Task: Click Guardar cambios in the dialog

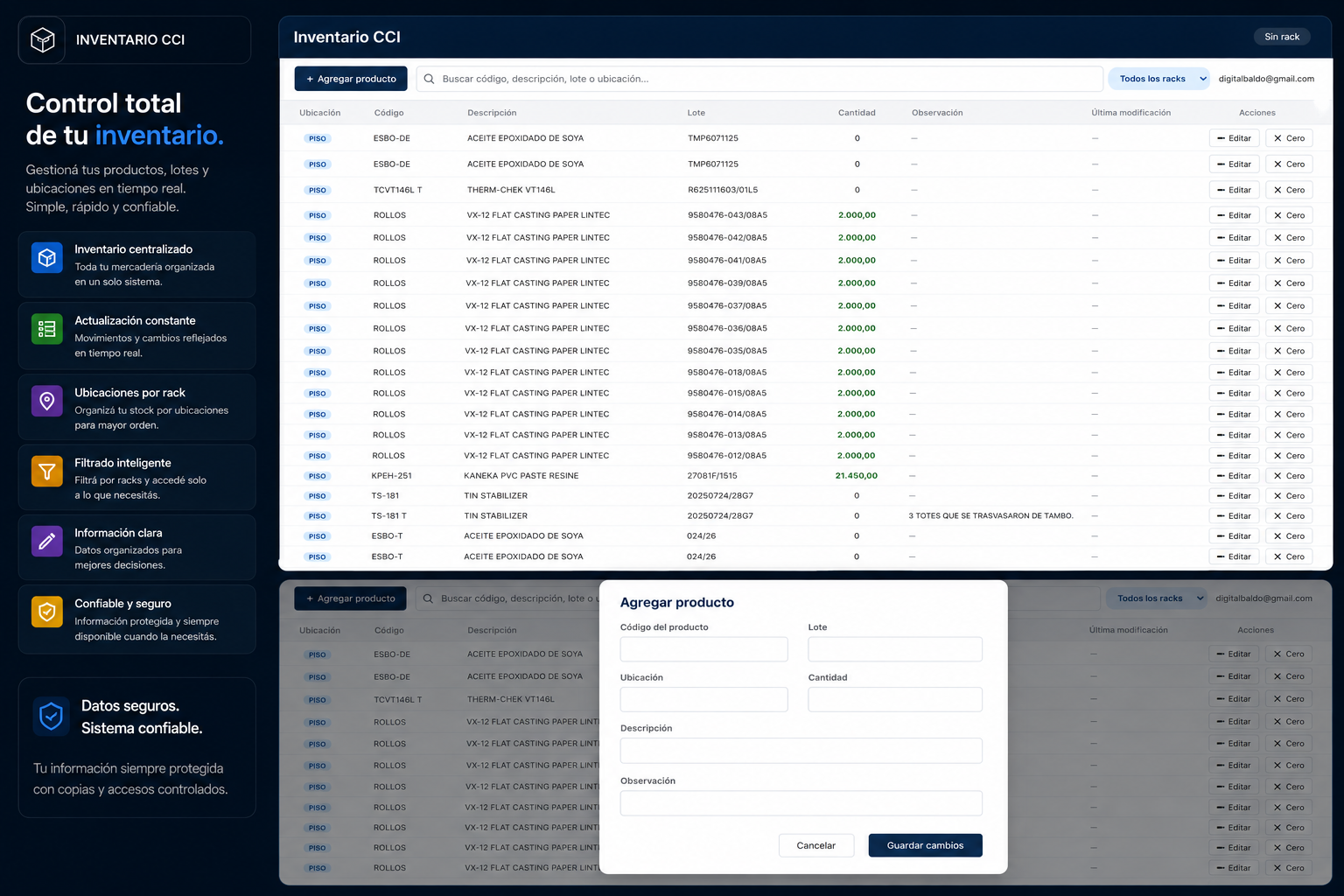Action: [925, 845]
